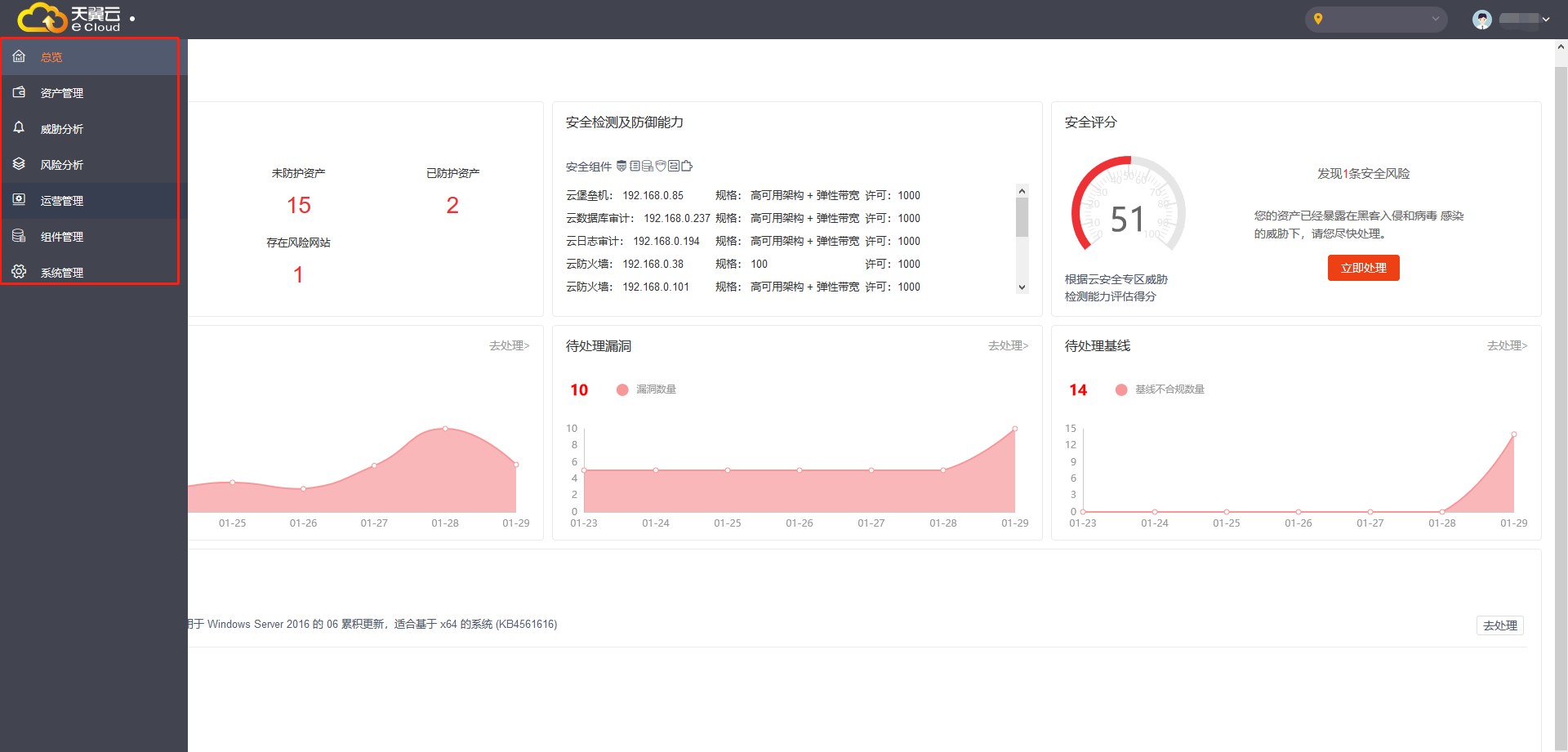Screen dimensions: 1568x752
Task: Click the layers icon for 风险分析
Action: [x=19, y=164]
